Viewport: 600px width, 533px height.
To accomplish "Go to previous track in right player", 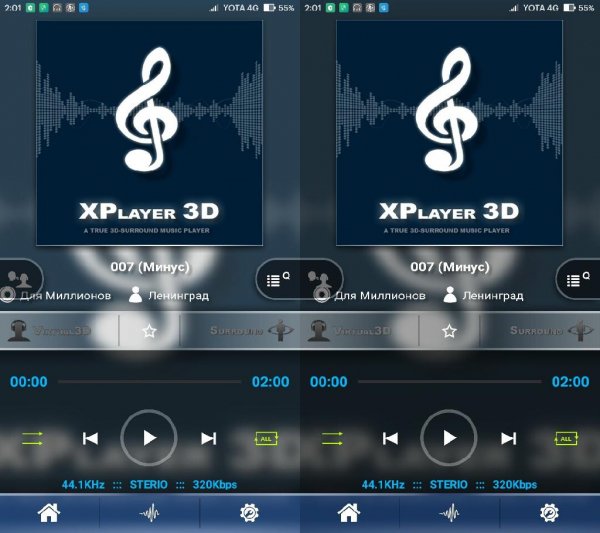I will [x=390, y=438].
